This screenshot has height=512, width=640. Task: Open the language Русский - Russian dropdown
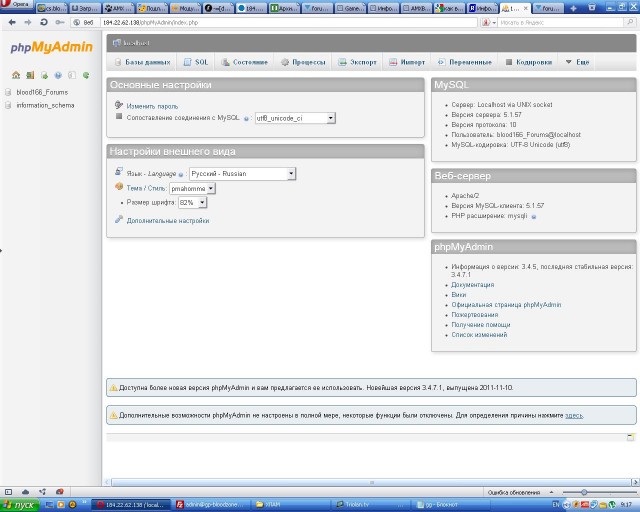coord(242,174)
